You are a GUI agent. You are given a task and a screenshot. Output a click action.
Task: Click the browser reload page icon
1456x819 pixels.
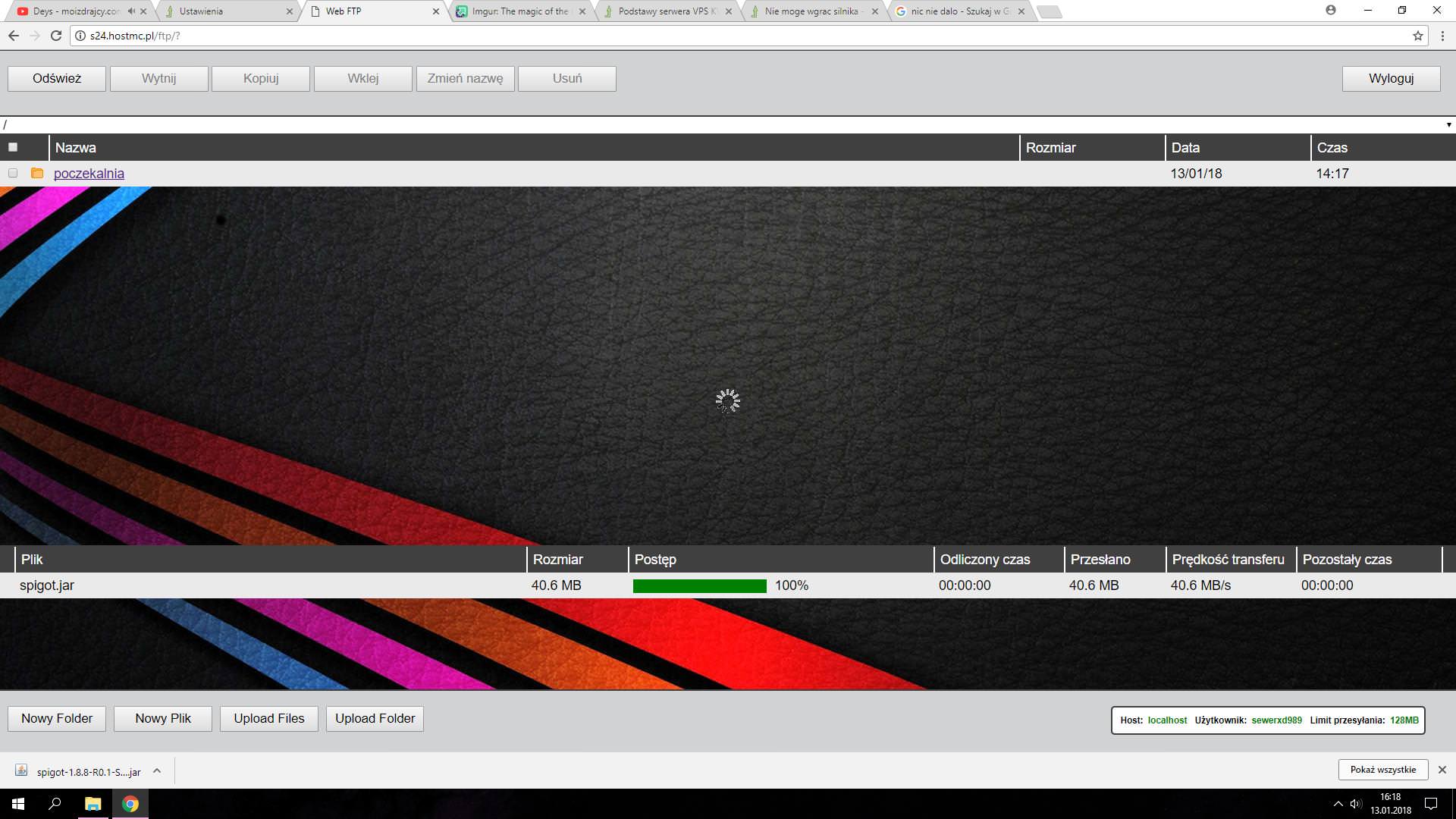pyautogui.click(x=55, y=36)
